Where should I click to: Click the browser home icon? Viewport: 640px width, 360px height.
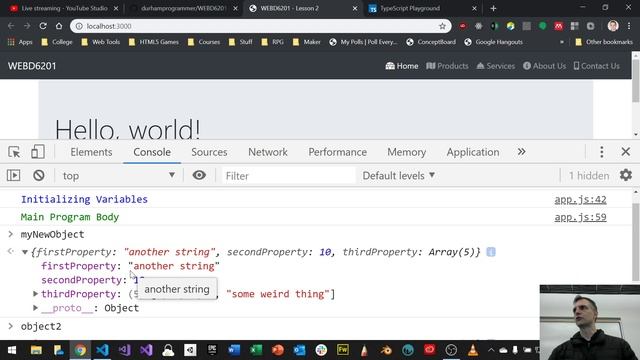59,26
